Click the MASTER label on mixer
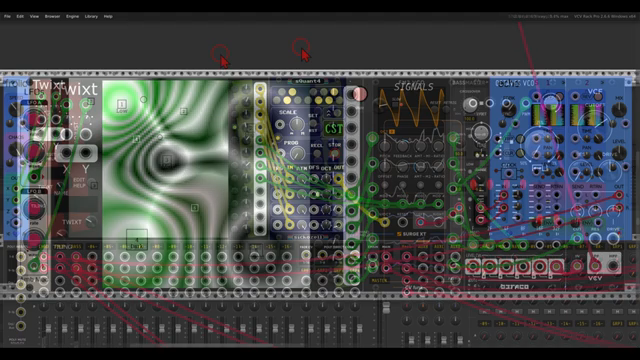Image resolution: width=640 pixels, height=360 pixels. 380,280
